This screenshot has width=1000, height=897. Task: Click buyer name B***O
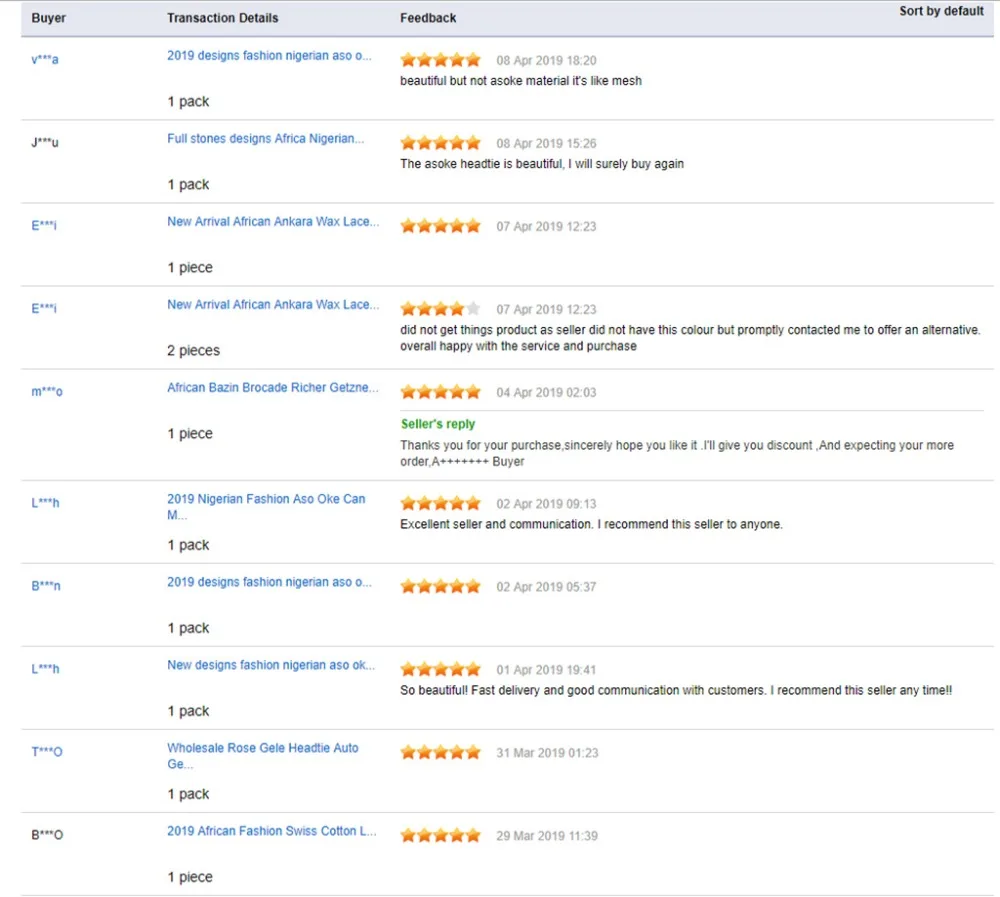pyautogui.click(x=47, y=834)
